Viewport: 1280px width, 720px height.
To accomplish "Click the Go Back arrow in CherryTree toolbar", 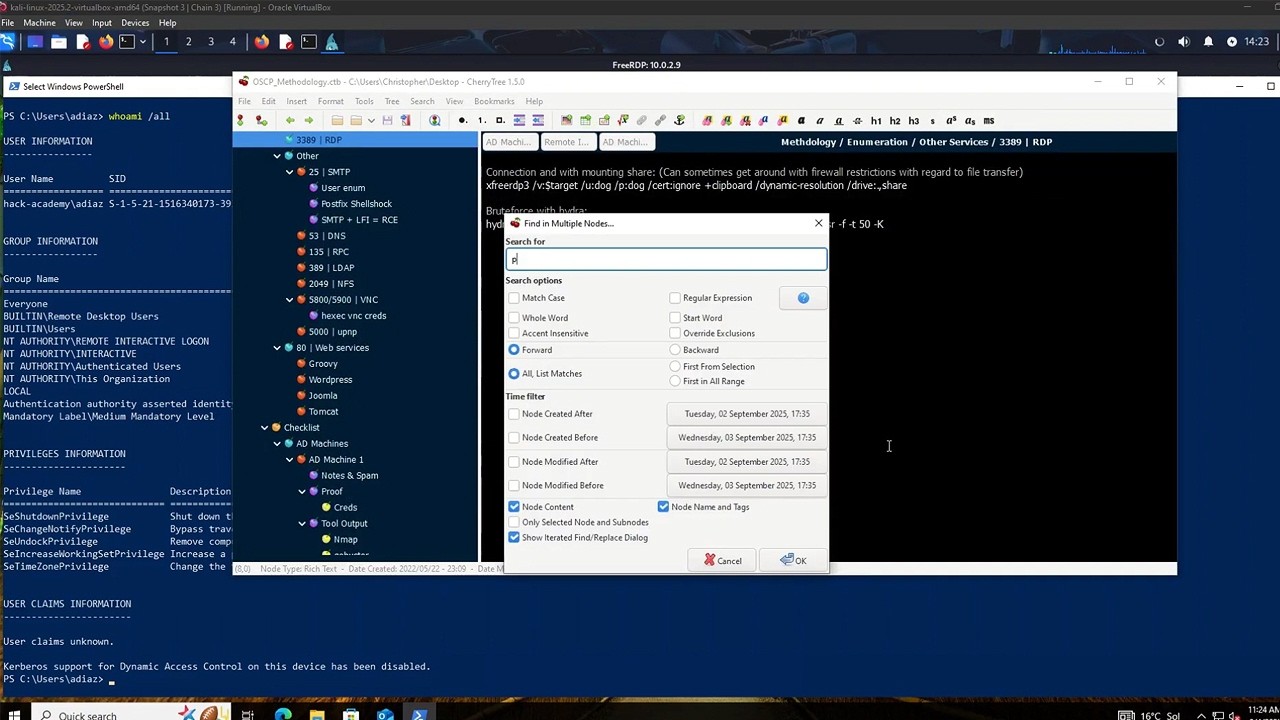I will pos(290,121).
